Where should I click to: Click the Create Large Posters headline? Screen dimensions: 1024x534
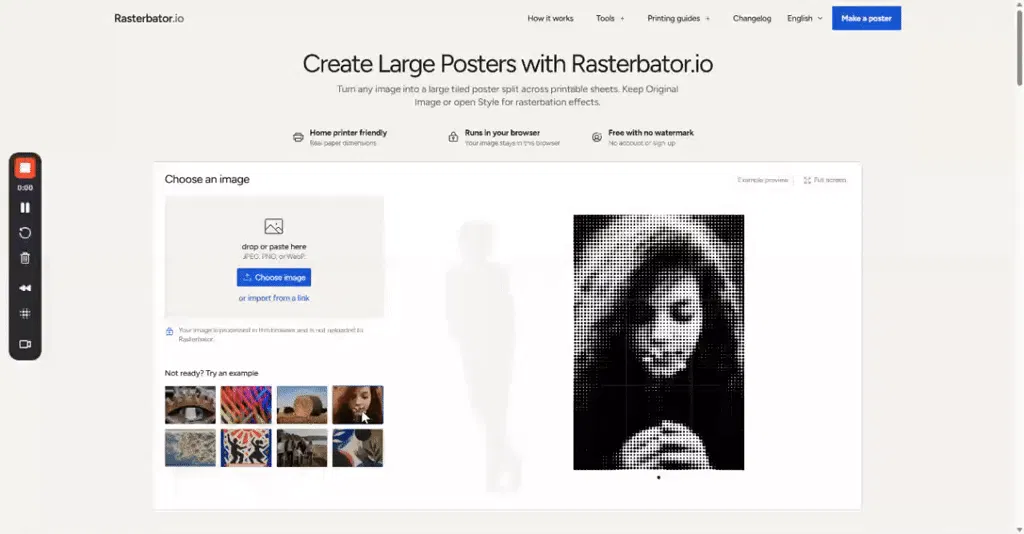[507, 64]
